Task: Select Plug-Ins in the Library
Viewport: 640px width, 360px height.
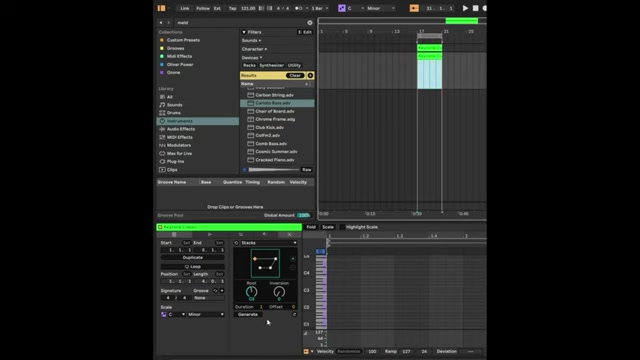Action: click(x=175, y=162)
